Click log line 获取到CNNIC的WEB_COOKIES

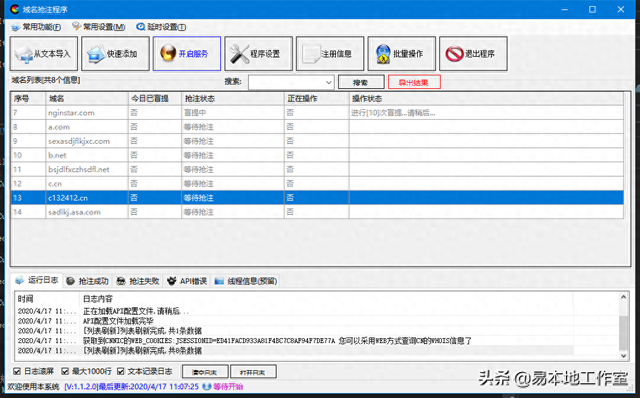pos(277,340)
